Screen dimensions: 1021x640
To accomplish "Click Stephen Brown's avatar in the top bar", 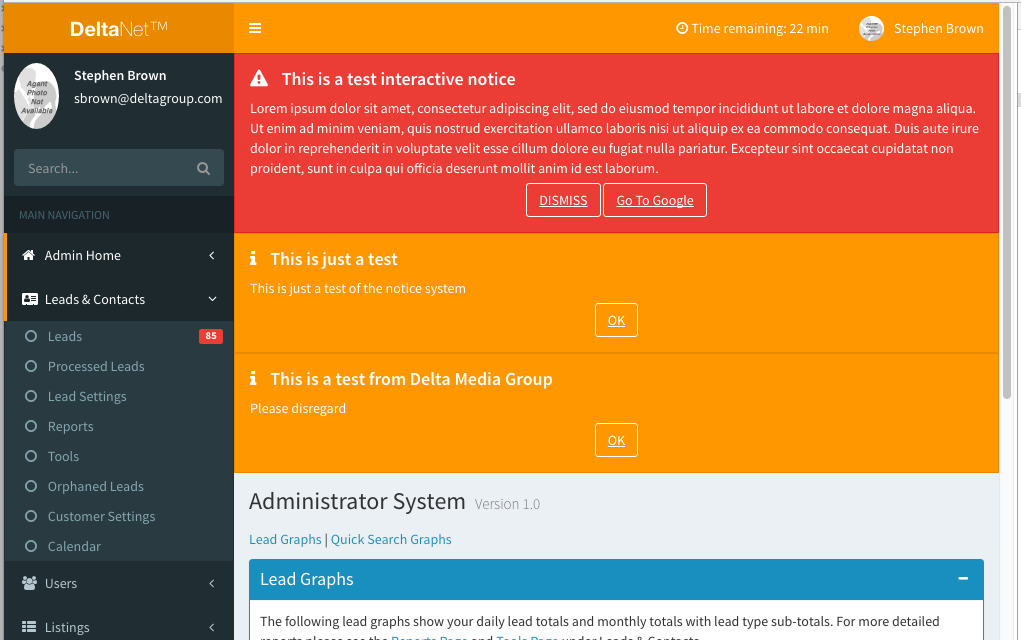I will 869,29.
